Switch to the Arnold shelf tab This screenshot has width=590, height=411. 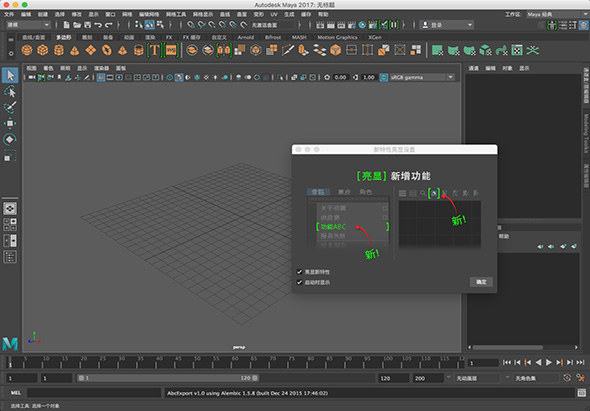click(x=246, y=37)
